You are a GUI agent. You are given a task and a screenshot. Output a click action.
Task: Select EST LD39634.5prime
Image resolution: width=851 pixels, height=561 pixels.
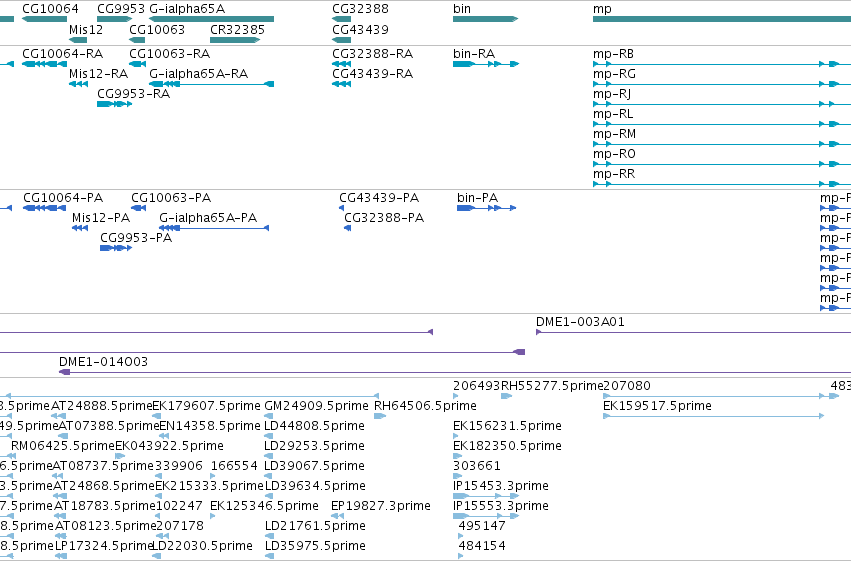[x=315, y=486]
